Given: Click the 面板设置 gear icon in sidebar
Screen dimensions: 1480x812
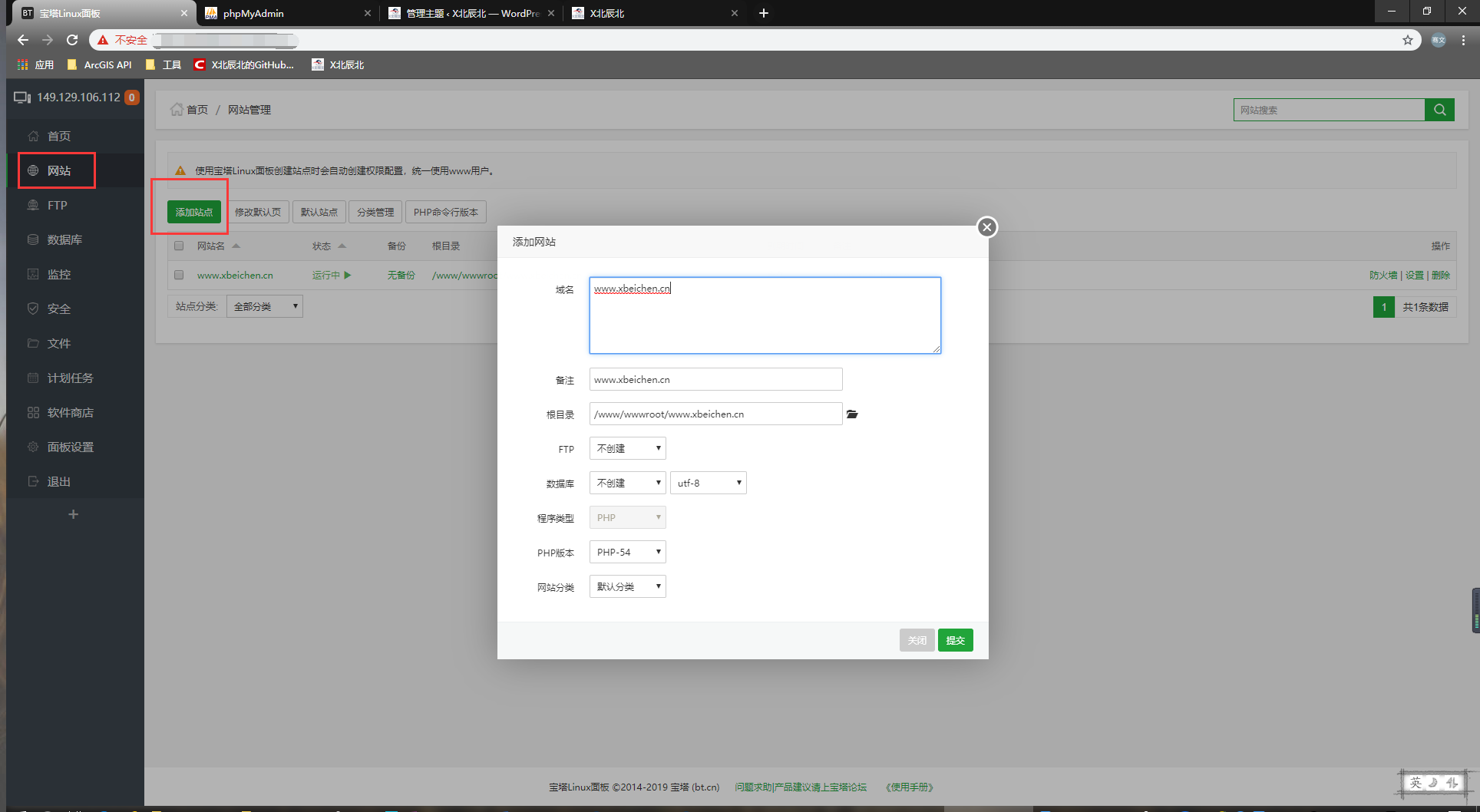Looking at the screenshot, I should click(x=33, y=447).
